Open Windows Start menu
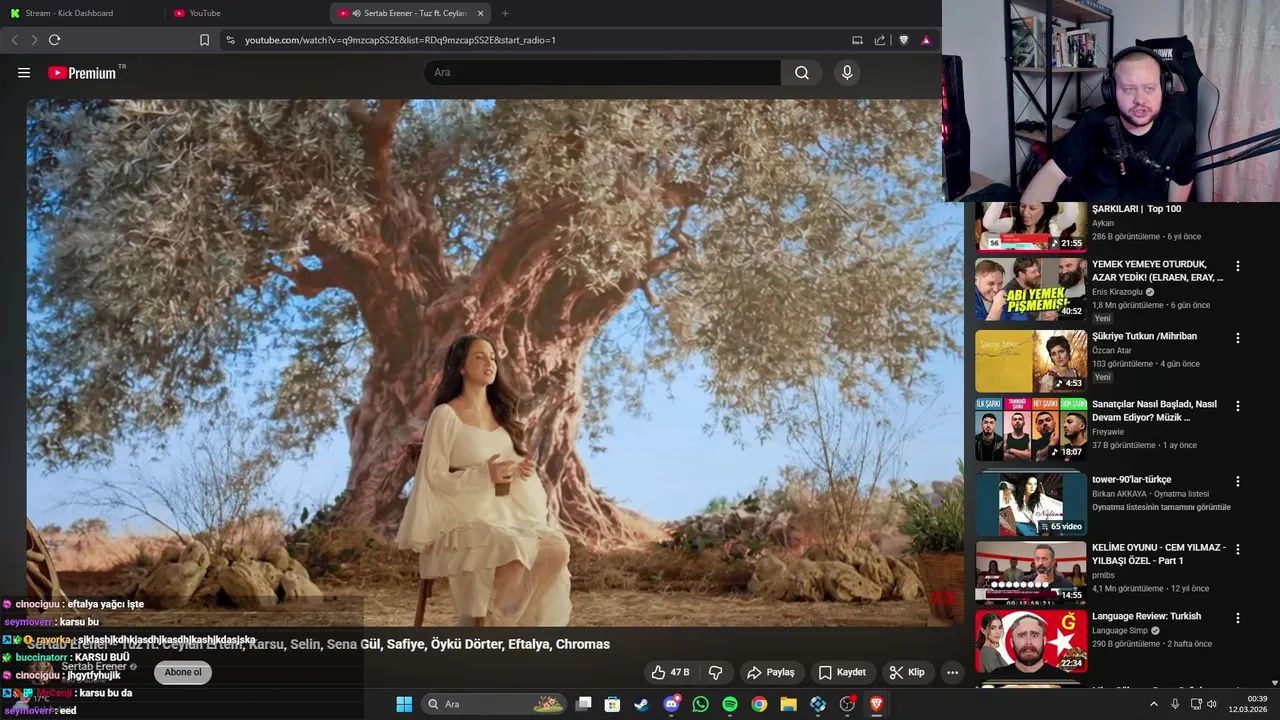The height and width of the screenshot is (720, 1280). pyautogui.click(x=404, y=704)
